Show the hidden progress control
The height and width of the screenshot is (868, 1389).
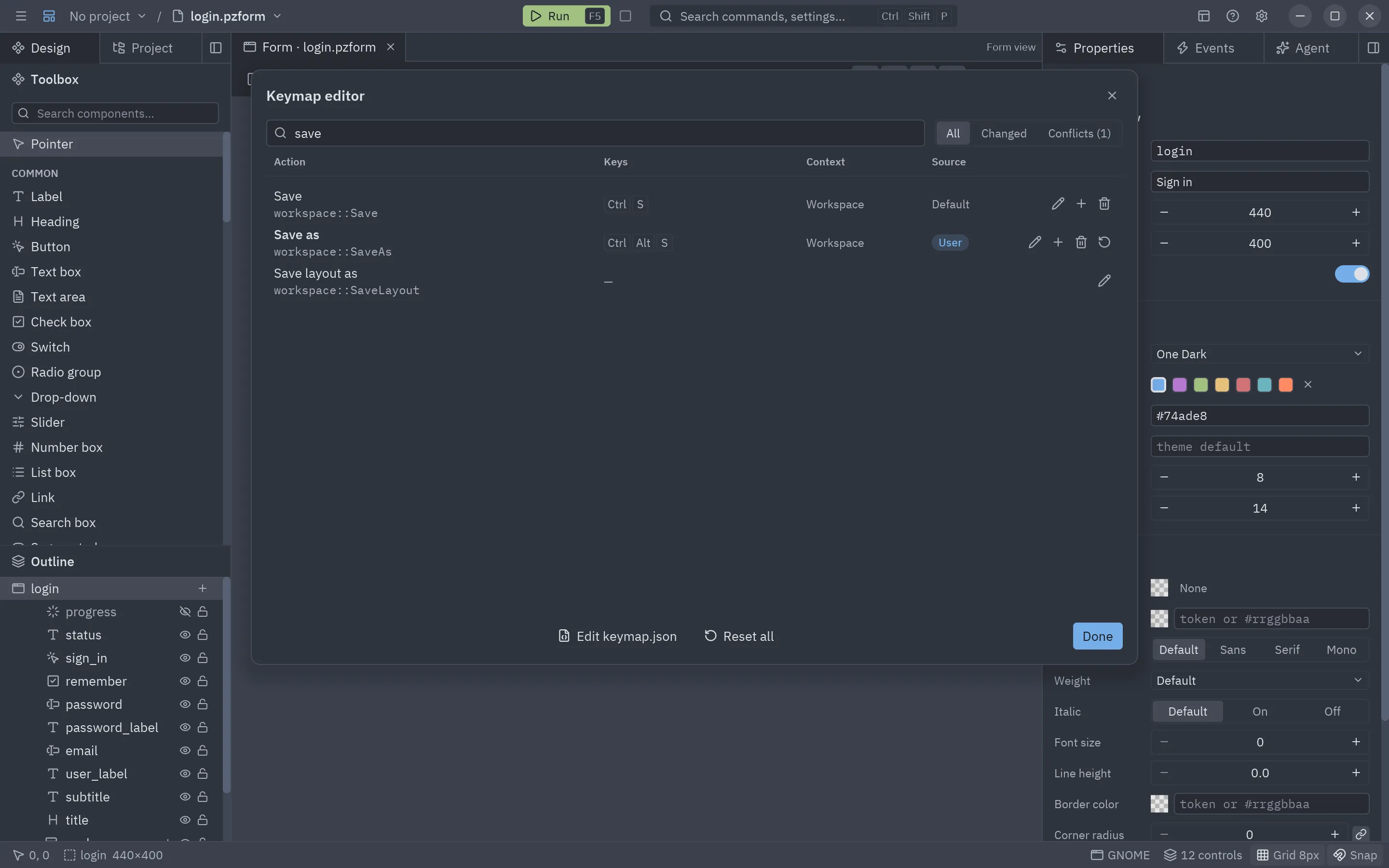click(185, 612)
